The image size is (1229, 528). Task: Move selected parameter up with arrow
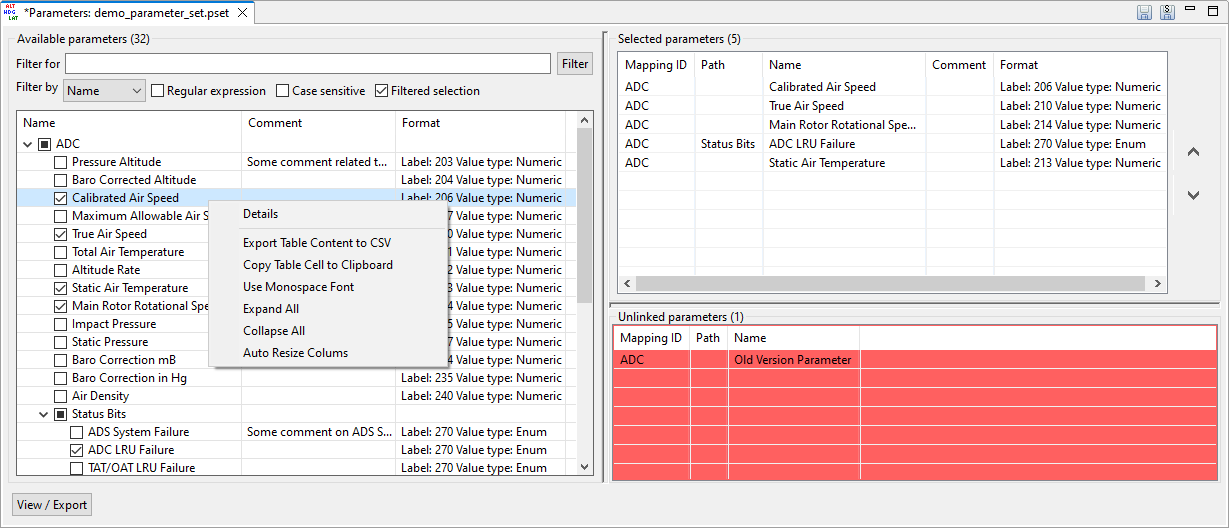tap(1193, 153)
